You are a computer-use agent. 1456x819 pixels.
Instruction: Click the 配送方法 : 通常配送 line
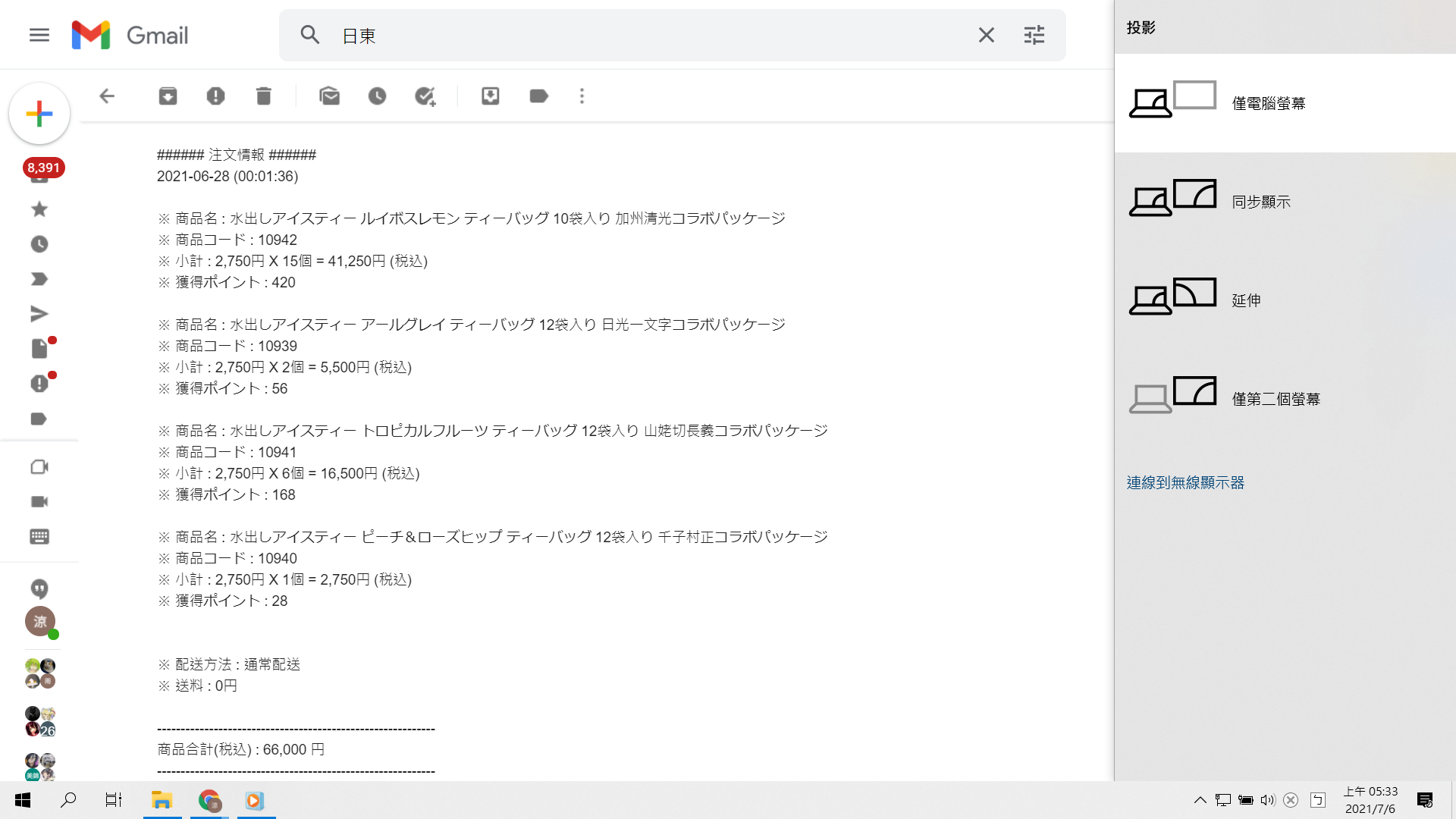pyautogui.click(x=229, y=664)
